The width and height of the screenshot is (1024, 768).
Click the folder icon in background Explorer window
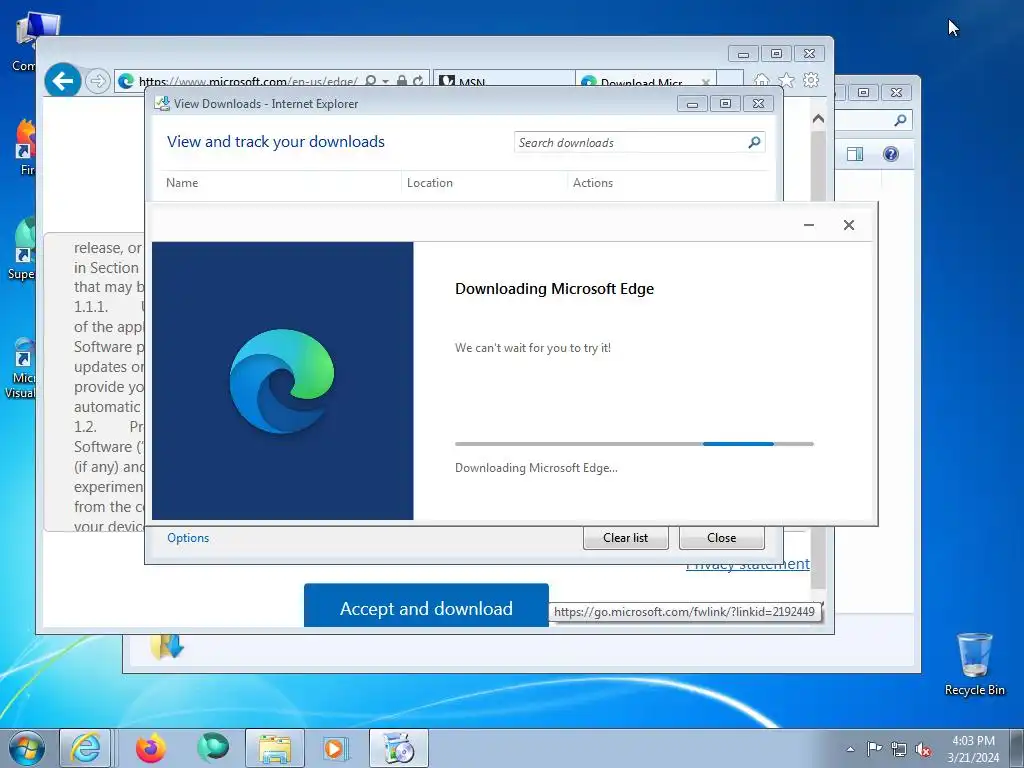(x=167, y=645)
